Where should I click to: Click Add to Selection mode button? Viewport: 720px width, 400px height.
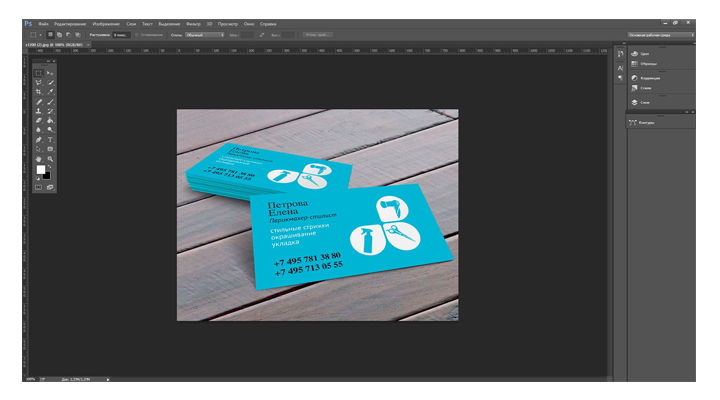click(x=59, y=35)
